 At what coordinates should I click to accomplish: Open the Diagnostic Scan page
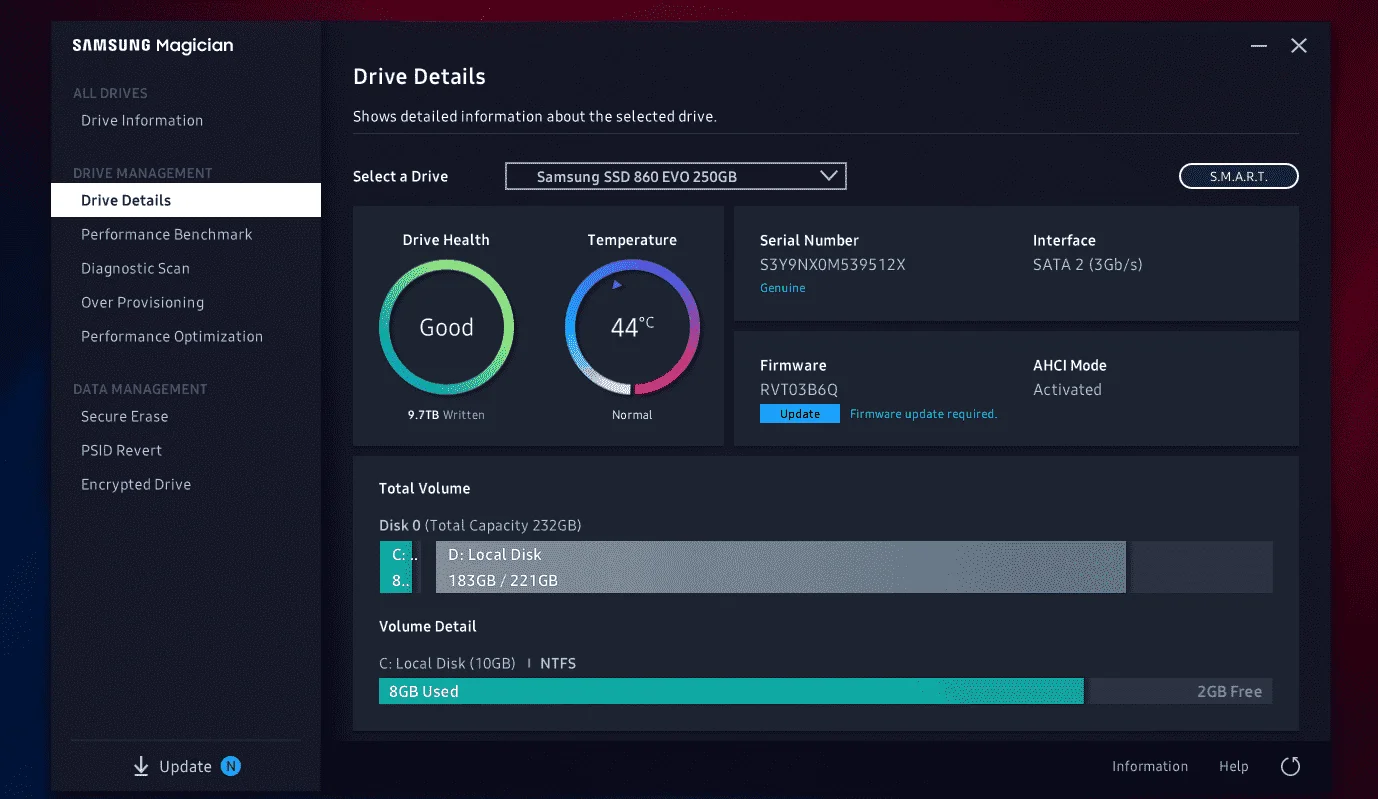(135, 269)
